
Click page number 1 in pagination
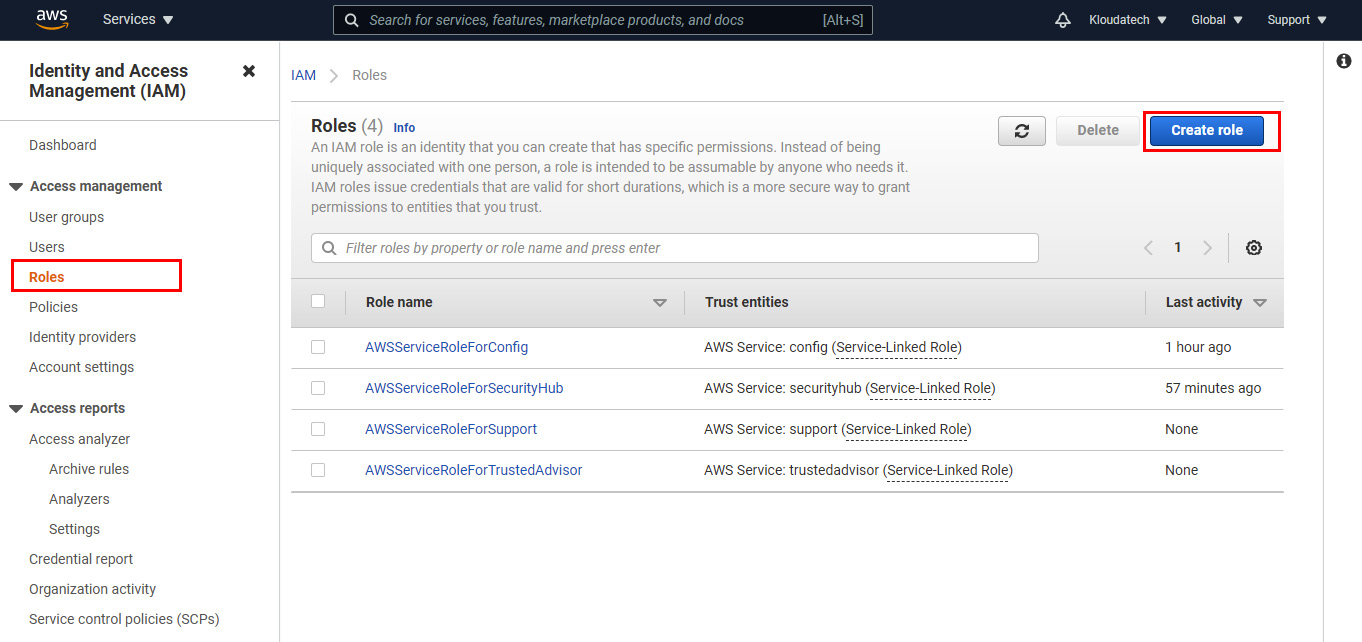coord(1178,248)
